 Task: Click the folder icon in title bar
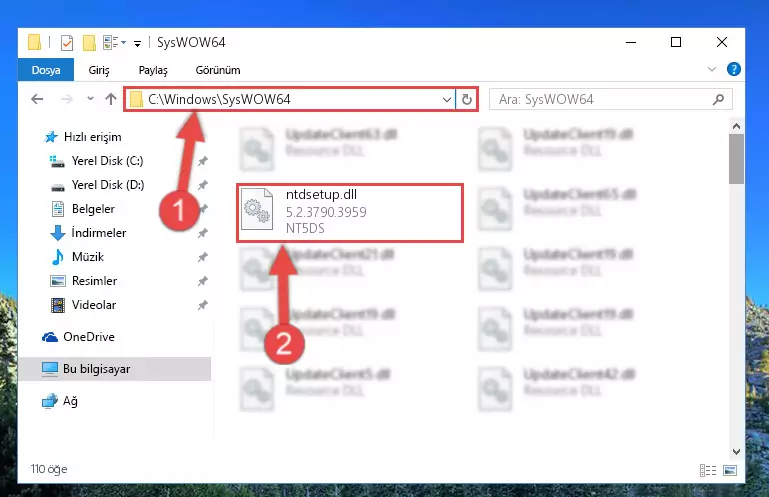pos(34,42)
